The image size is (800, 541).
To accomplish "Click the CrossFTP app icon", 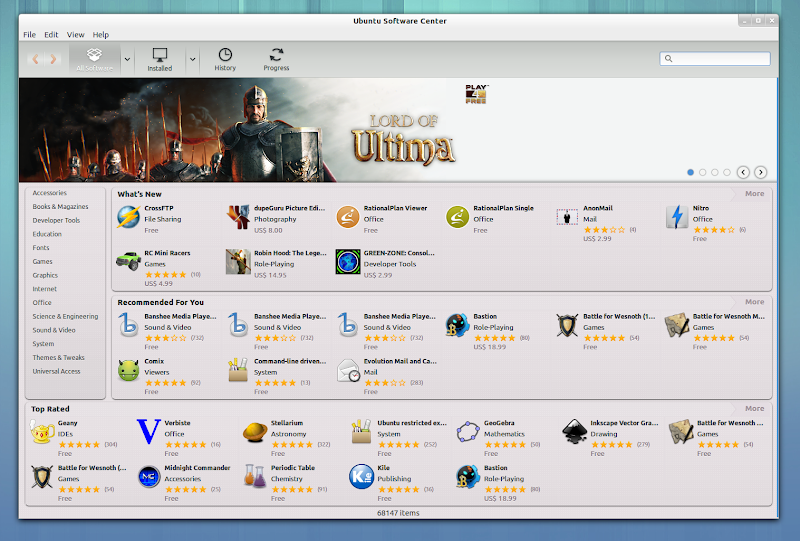I will pyautogui.click(x=128, y=216).
